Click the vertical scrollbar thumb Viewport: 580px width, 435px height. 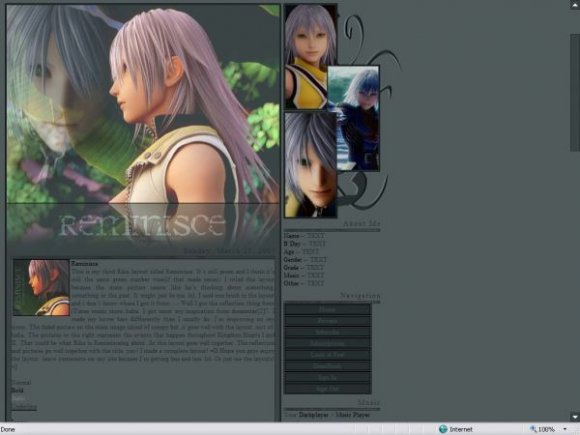pos(575,92)
